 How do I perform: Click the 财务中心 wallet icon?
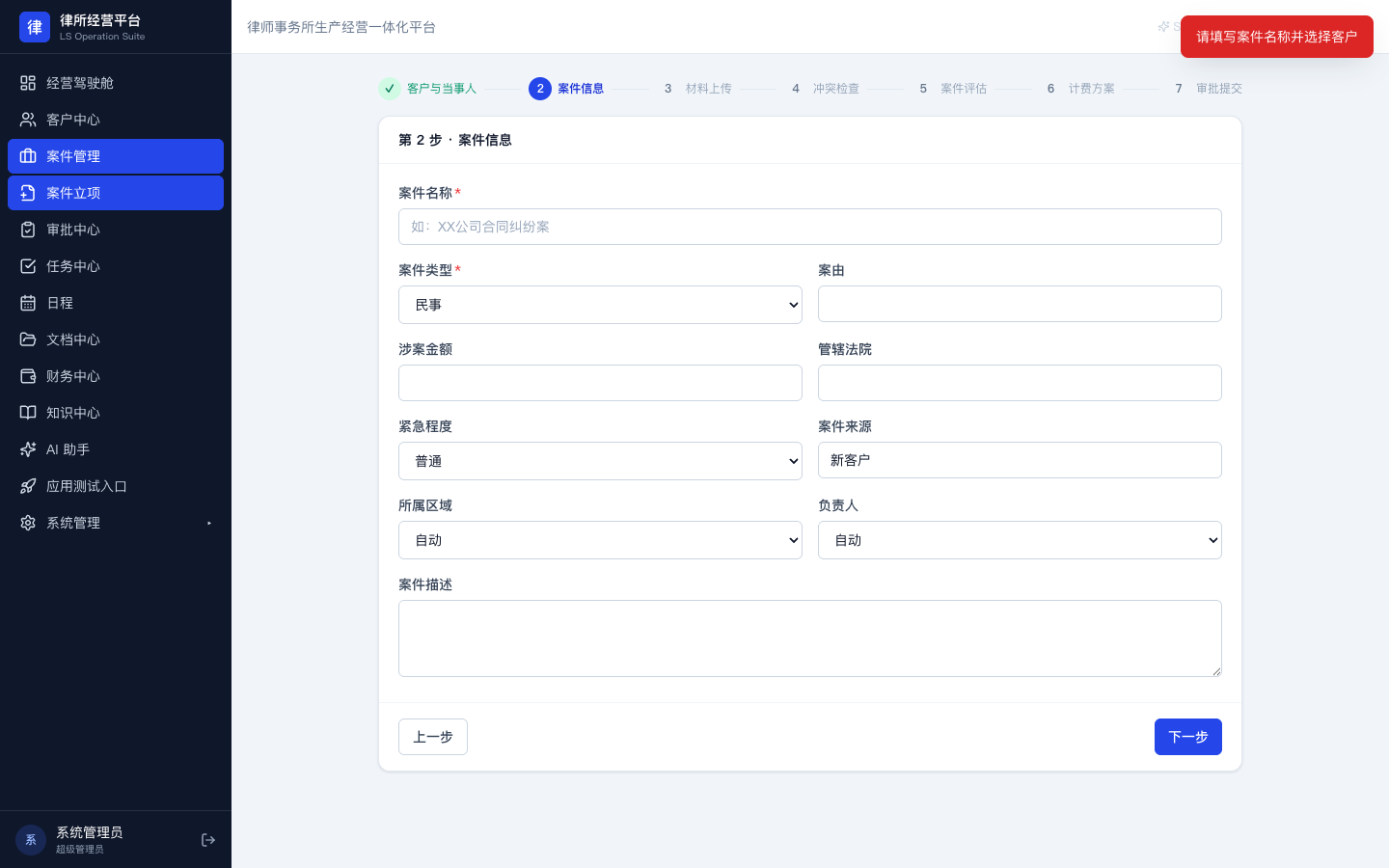pyautogui.click(x=28, y=376)
